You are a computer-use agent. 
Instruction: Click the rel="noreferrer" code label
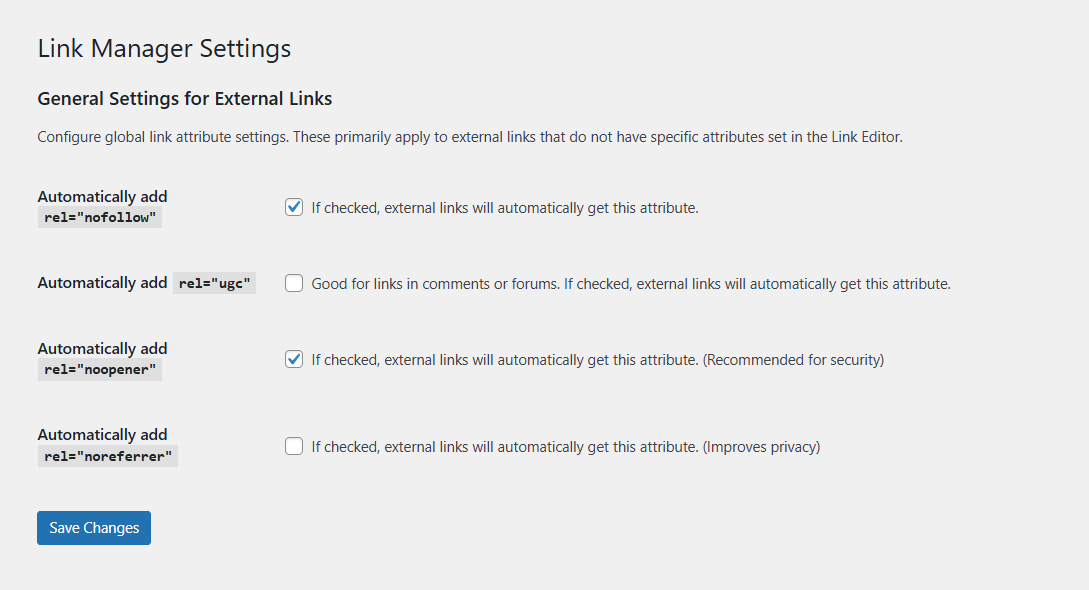point(107,455)
